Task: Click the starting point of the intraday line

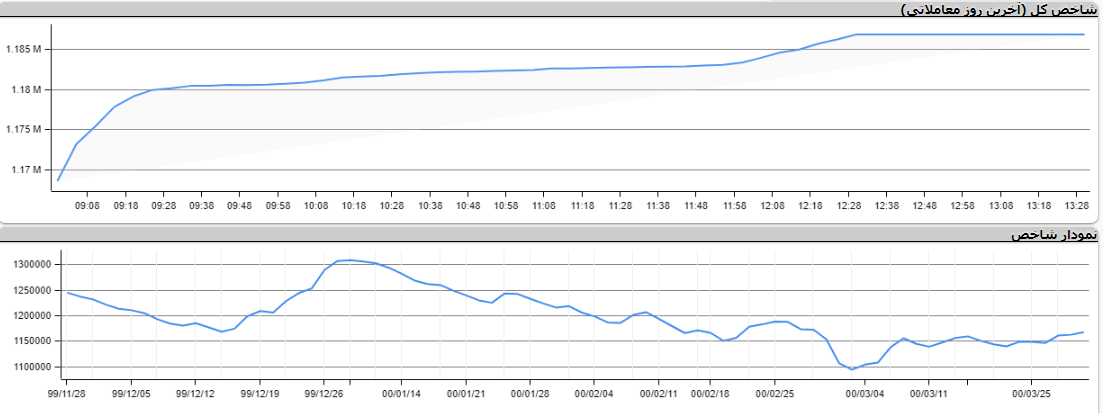Action: point(59,180)
